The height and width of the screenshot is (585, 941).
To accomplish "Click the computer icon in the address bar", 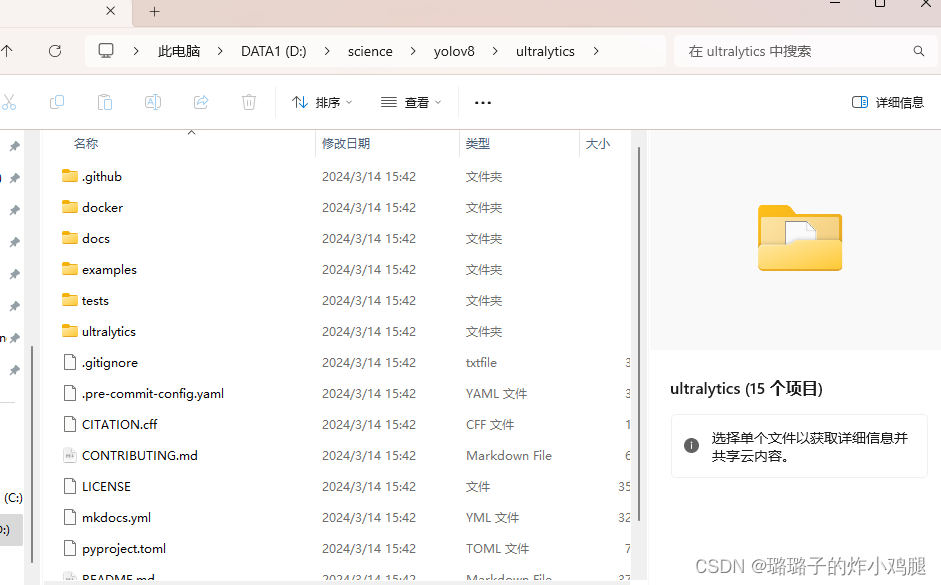I will click(106, 51).
